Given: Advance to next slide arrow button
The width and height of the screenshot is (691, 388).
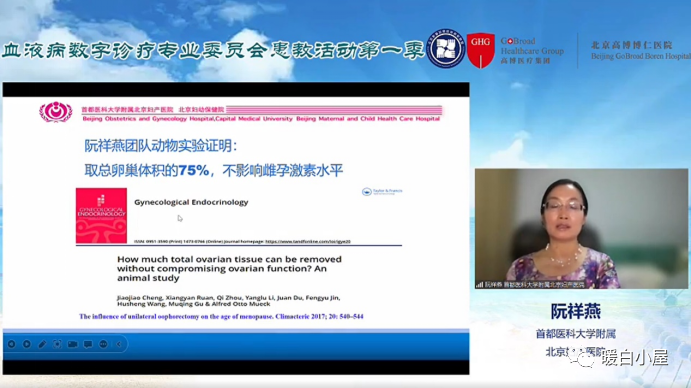Looking at the screenshot, I should [x=27, y=344].
